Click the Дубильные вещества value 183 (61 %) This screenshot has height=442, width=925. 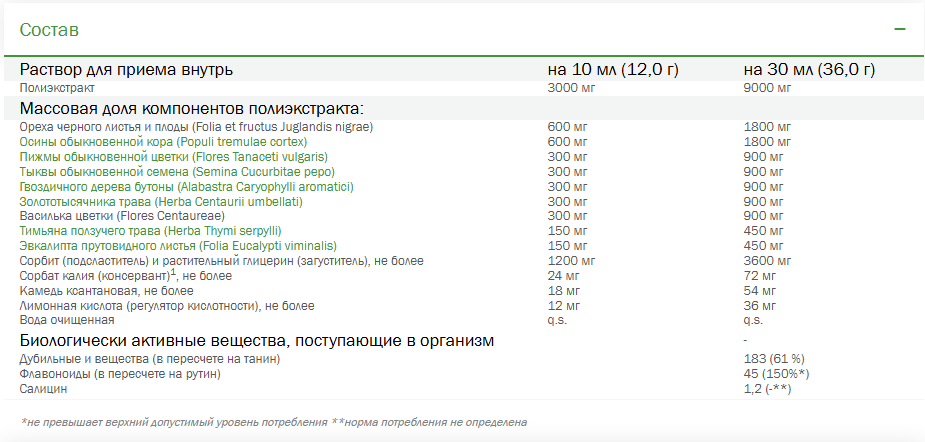[x=774, y=358]
